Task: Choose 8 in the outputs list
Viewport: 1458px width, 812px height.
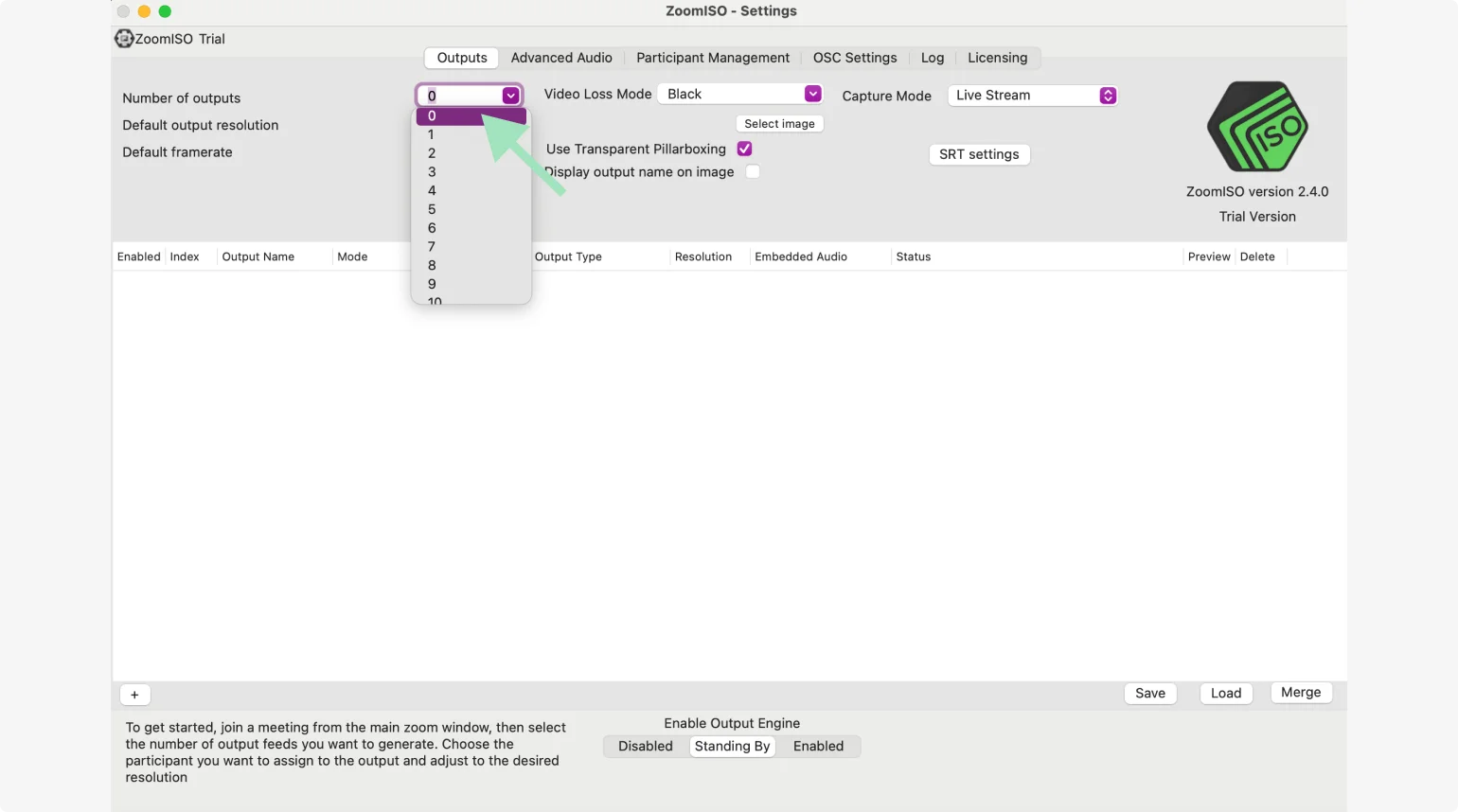Action: click(x=471, y=266)
